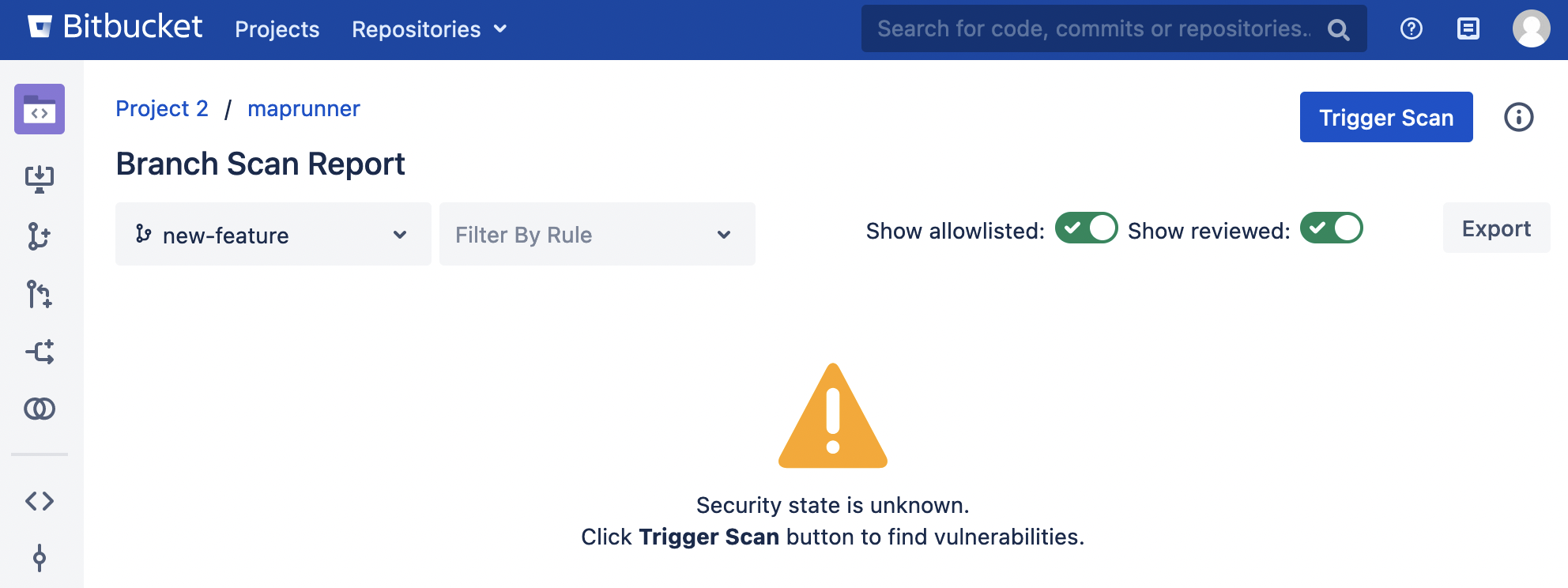Focus the code and commits search field
The width and height of the screenshot is (1568, 588).
tap(1095, 29)
